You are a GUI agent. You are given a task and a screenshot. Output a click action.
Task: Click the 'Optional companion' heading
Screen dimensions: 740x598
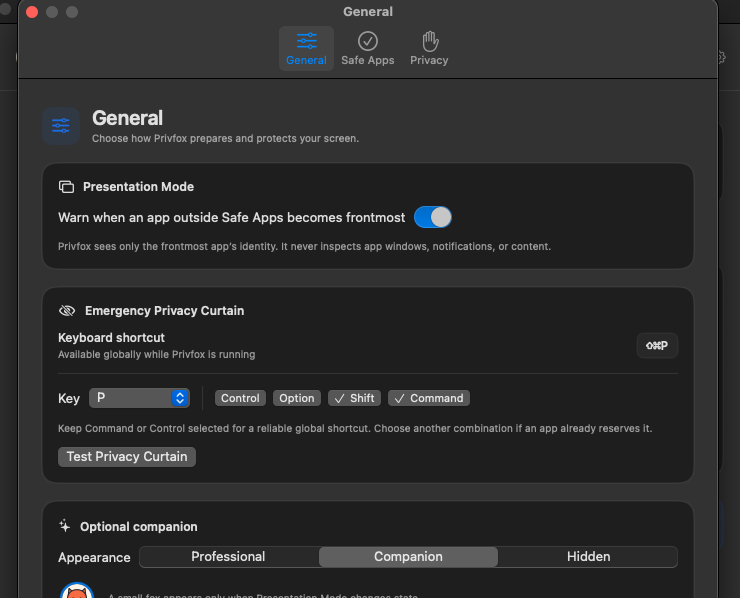pos(139,526)
